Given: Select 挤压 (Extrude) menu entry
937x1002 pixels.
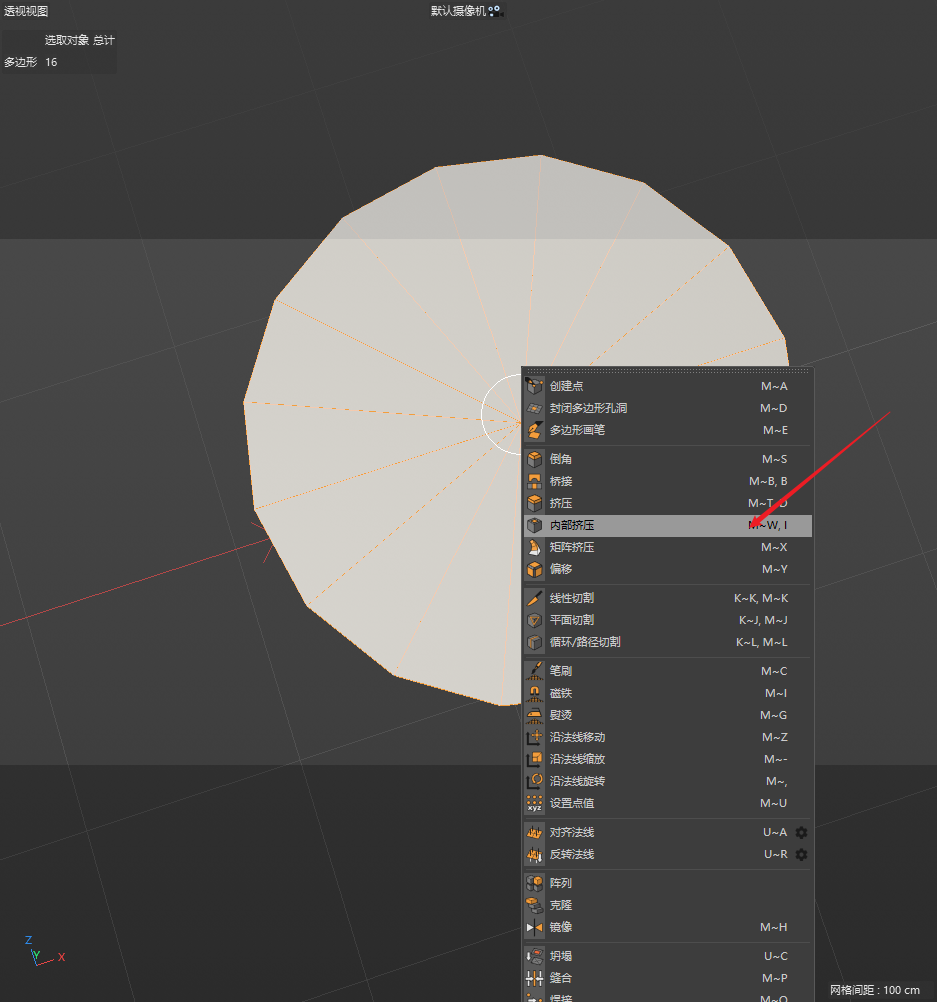Looking at the screenshot, I should pyautogui.click(x=561, y=503).
